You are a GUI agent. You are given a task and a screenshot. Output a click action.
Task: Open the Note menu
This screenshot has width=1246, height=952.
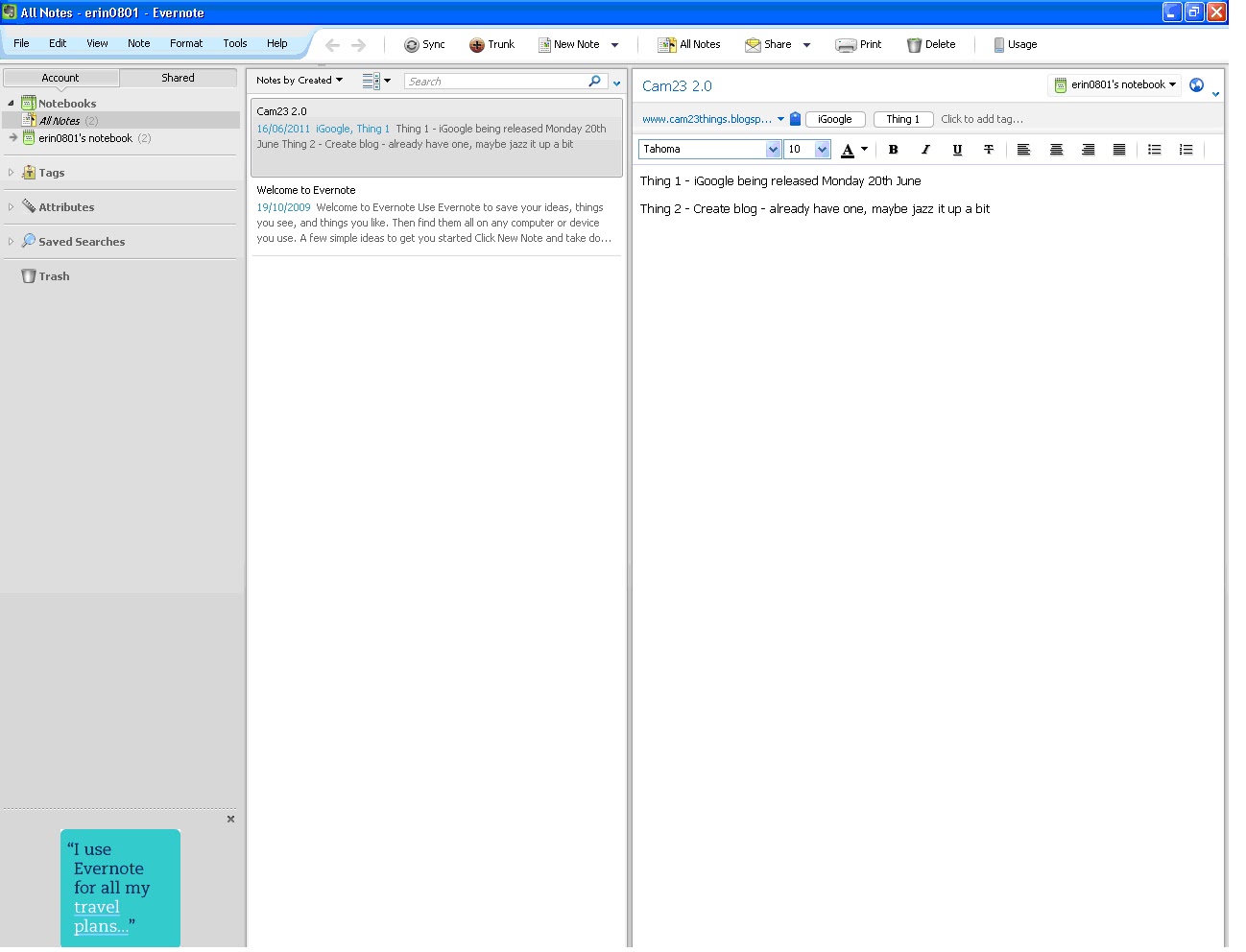pos(139,43)
